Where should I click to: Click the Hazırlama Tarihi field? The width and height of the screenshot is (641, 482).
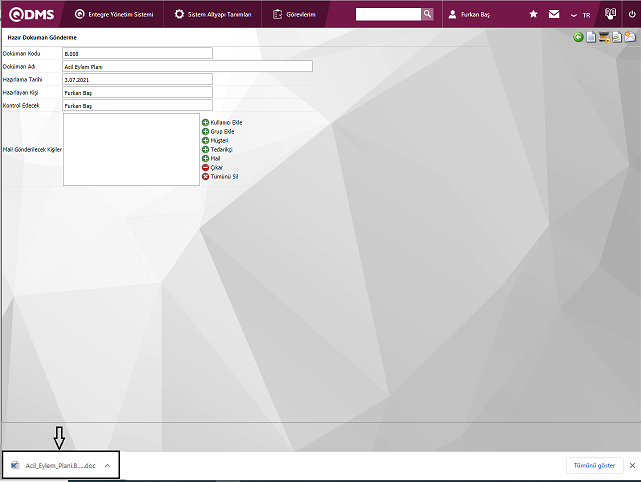(137, 79)
